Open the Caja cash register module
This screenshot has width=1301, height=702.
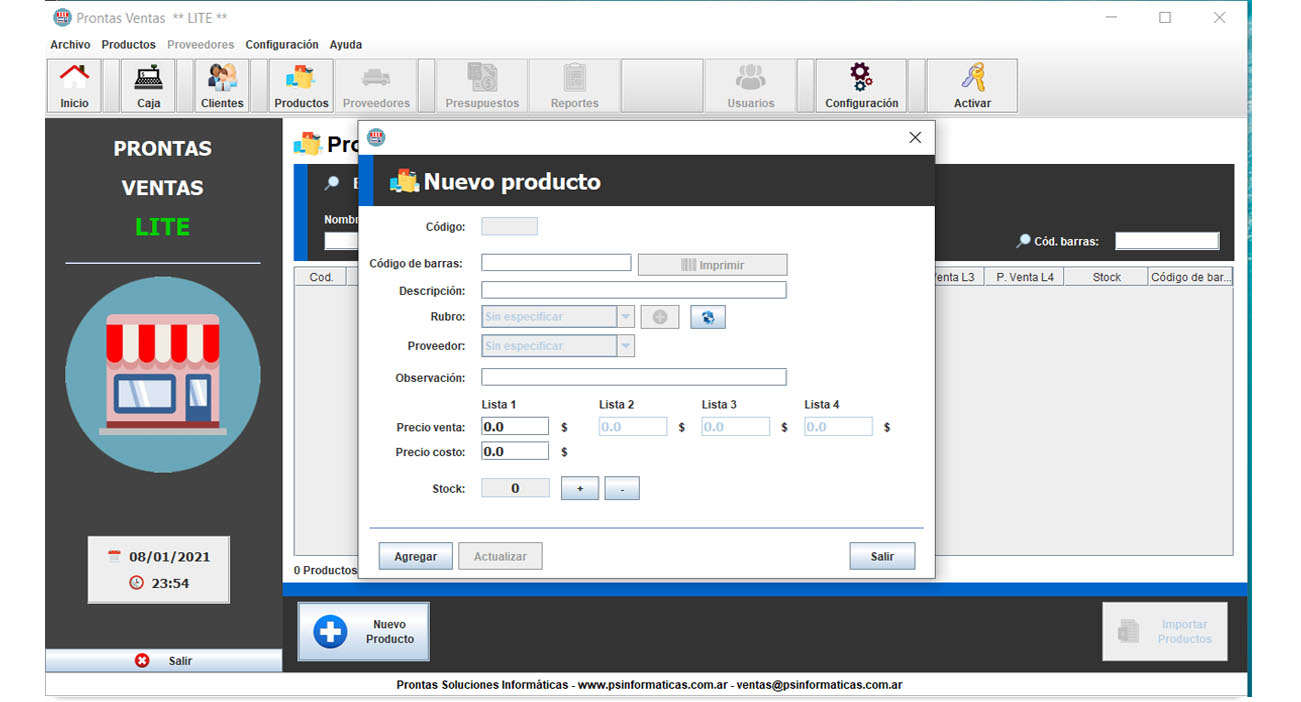(x=148, y=86)
